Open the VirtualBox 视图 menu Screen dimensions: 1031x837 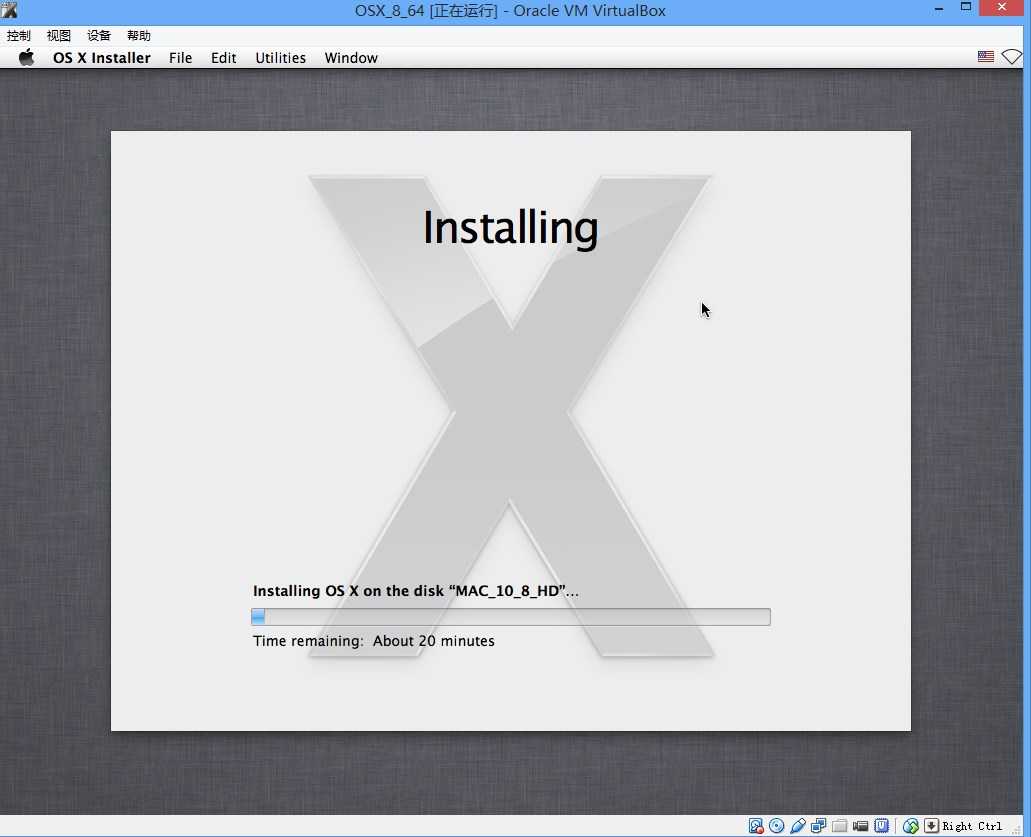point(59,36)
